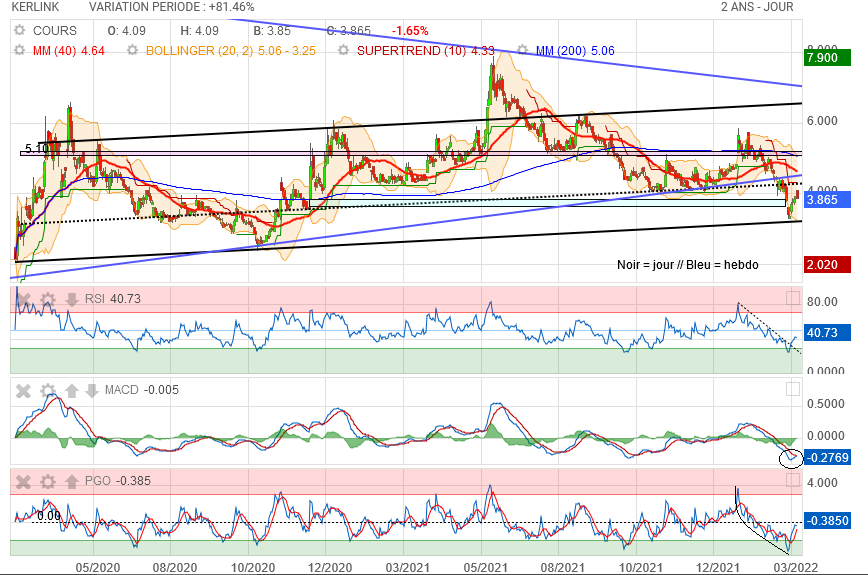868x575 pixels.
Task: Open the COURS settings gear
Action: point(19,30)
